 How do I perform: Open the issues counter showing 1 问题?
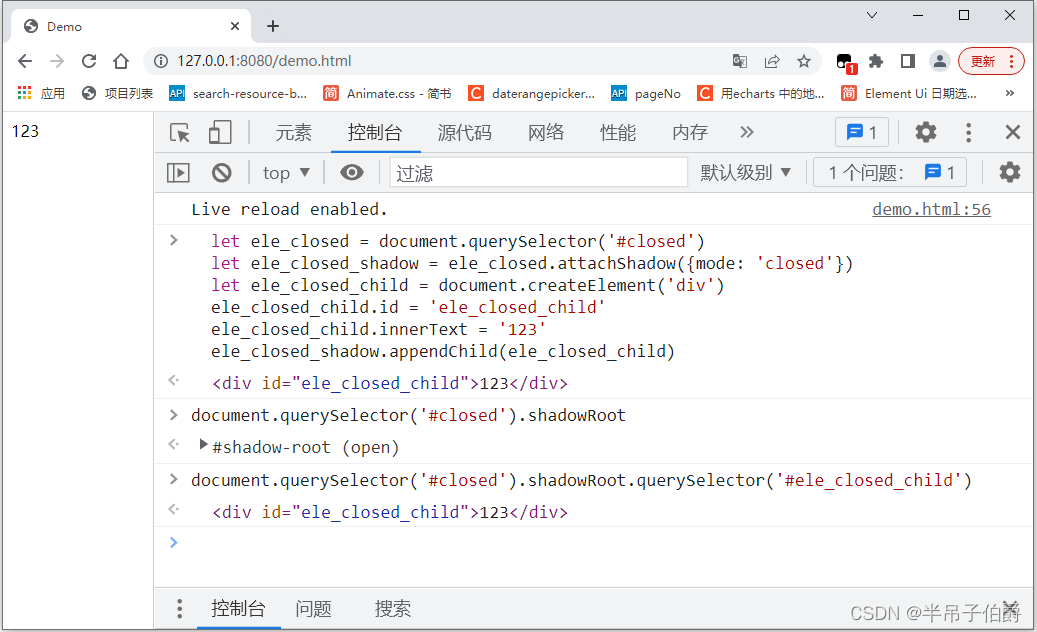coord(888,172)
